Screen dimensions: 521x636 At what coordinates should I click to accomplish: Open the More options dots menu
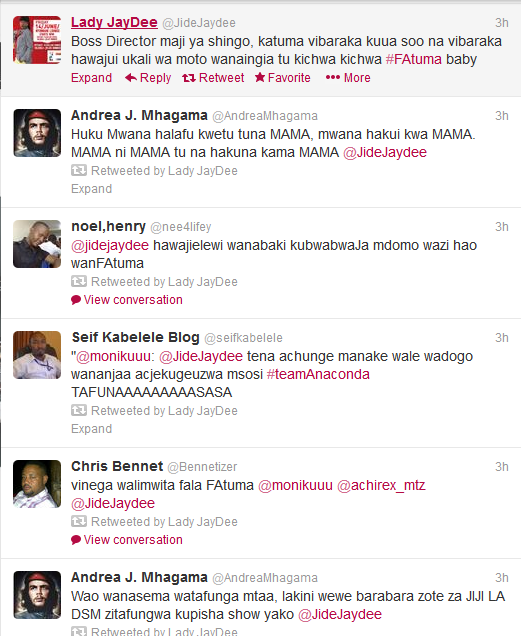pos(348,77)
